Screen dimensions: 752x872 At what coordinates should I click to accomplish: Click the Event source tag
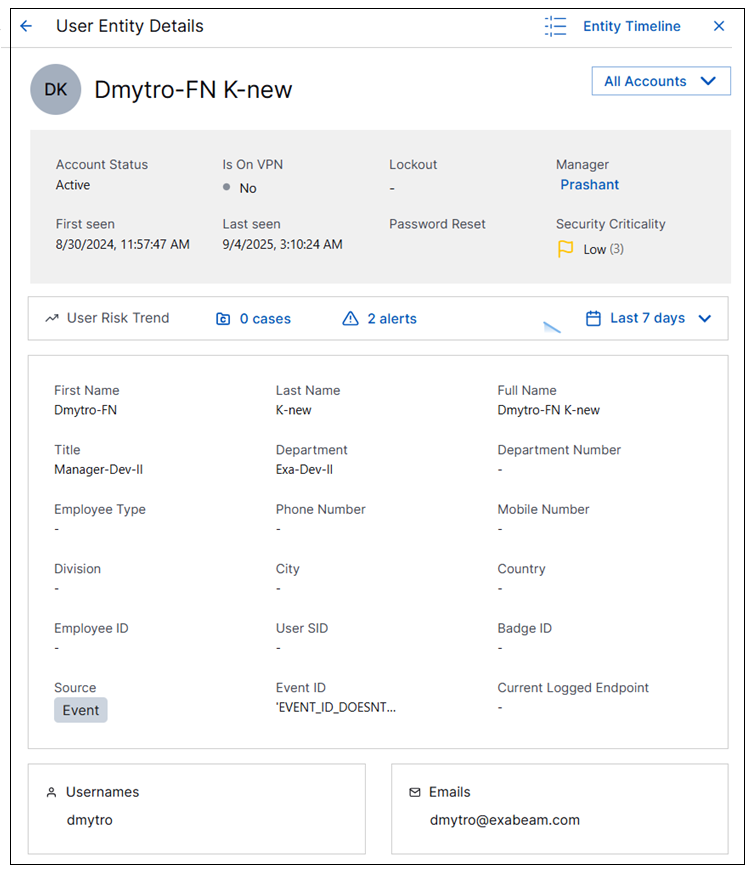pyautogui.click(x=81, y=710)
